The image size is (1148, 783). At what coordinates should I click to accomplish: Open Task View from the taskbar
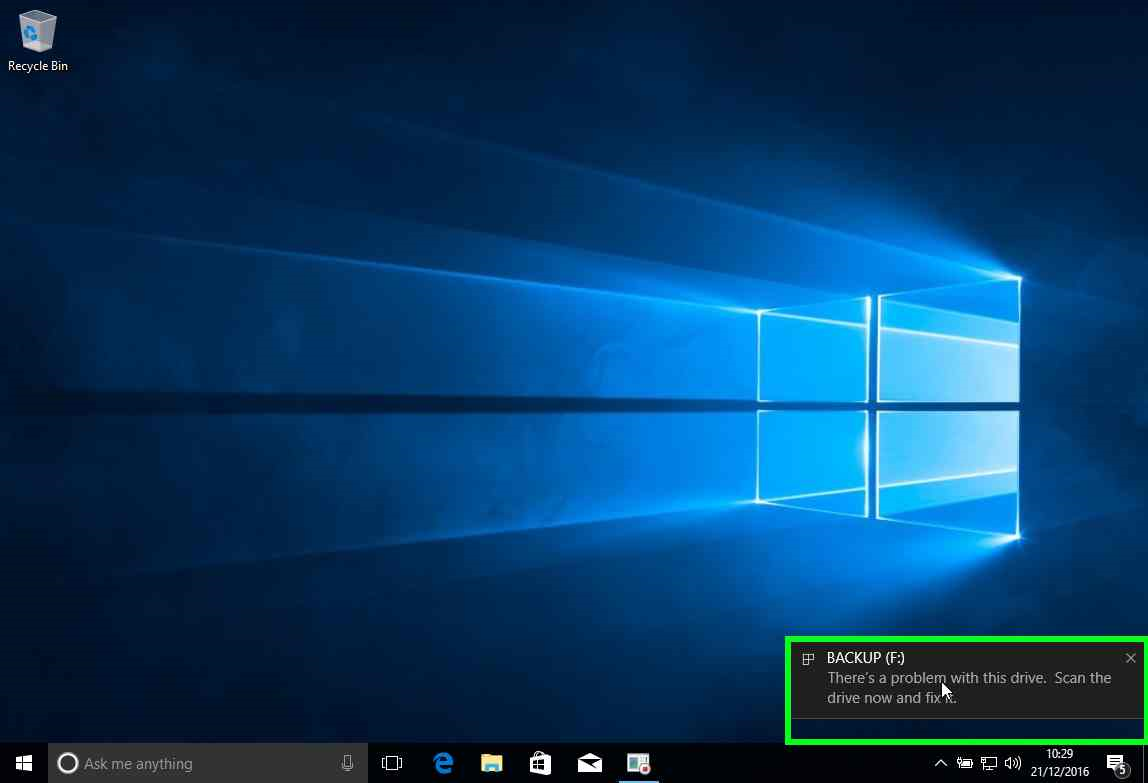tap(392, 763)
